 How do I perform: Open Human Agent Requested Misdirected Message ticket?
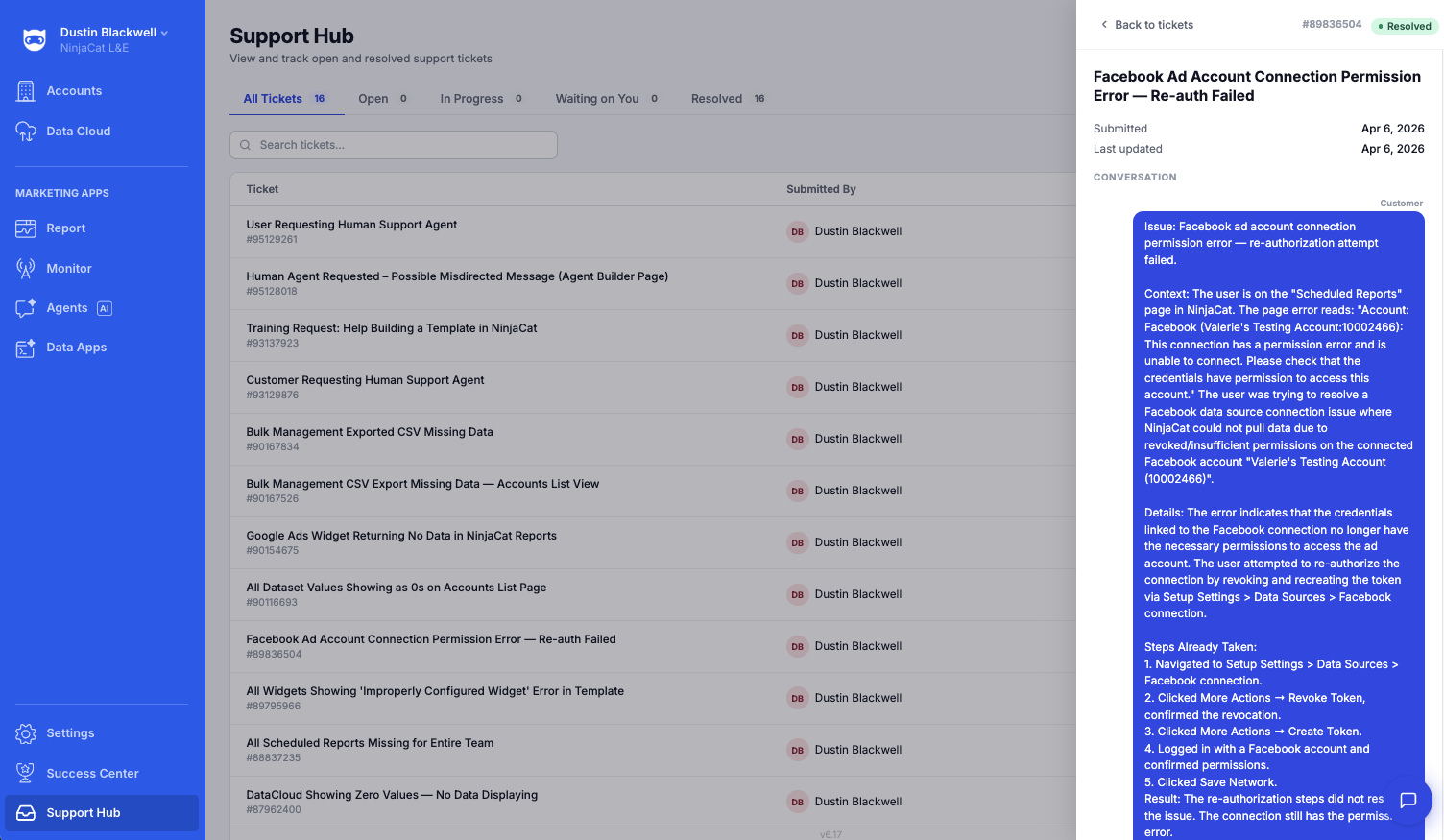tap(457, 276)
